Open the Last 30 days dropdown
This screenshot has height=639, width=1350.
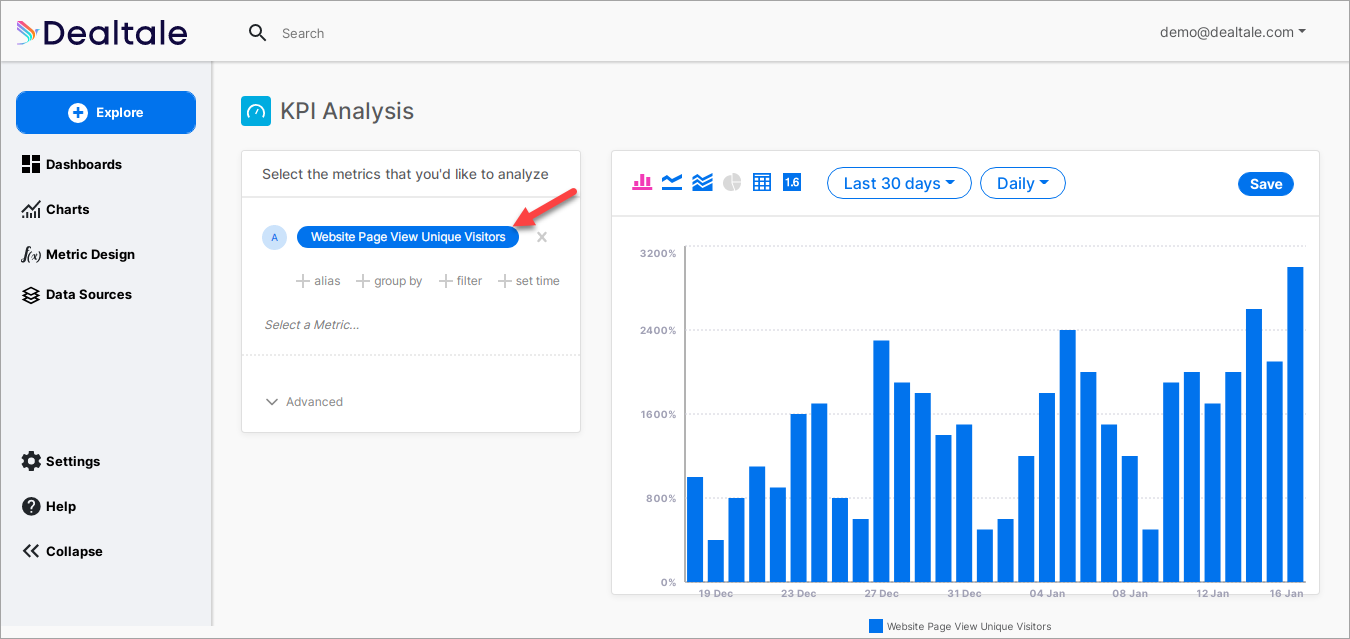click(x=898, y=183)
